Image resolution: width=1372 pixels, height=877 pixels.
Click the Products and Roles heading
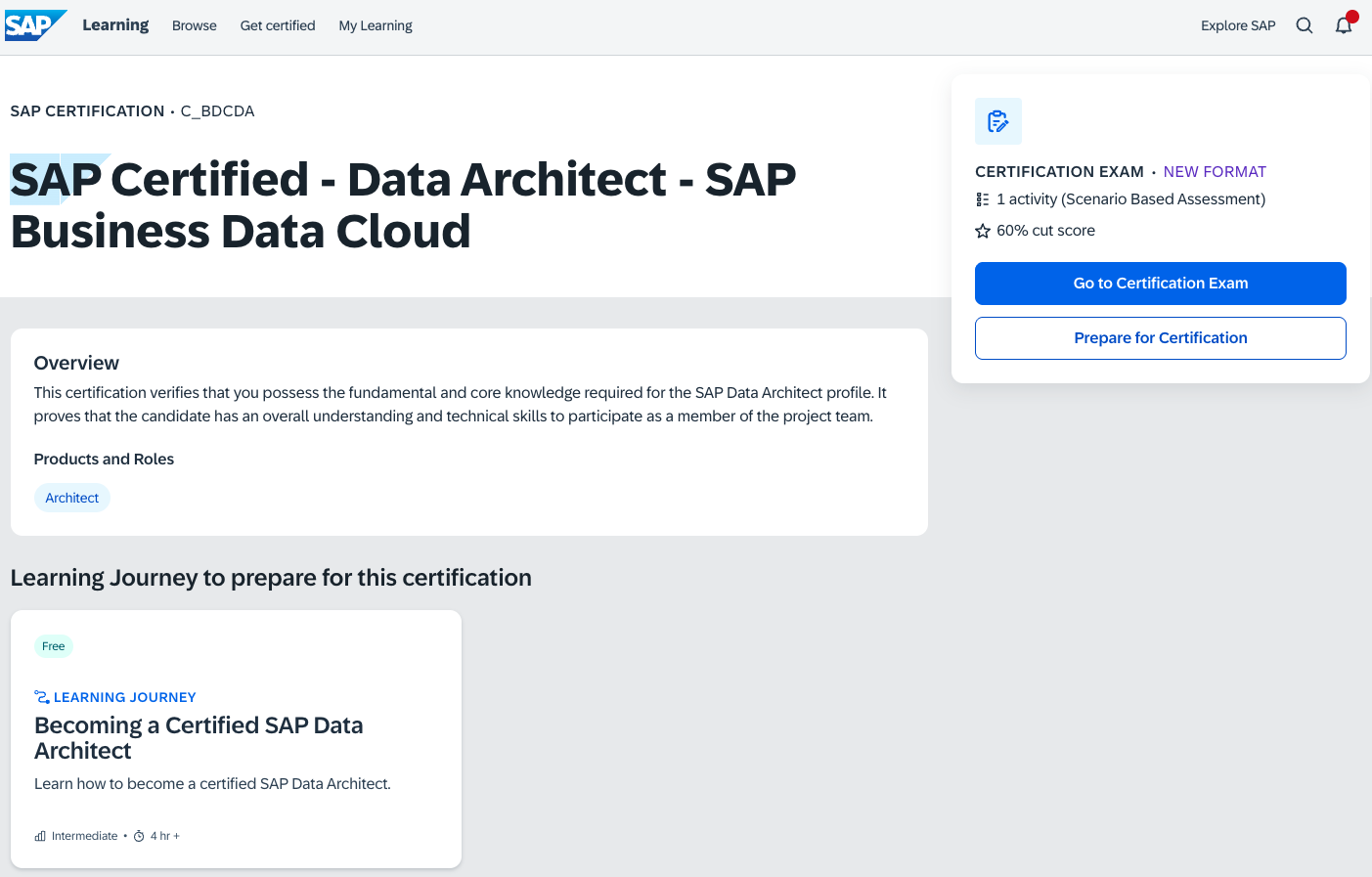point(104,460)
